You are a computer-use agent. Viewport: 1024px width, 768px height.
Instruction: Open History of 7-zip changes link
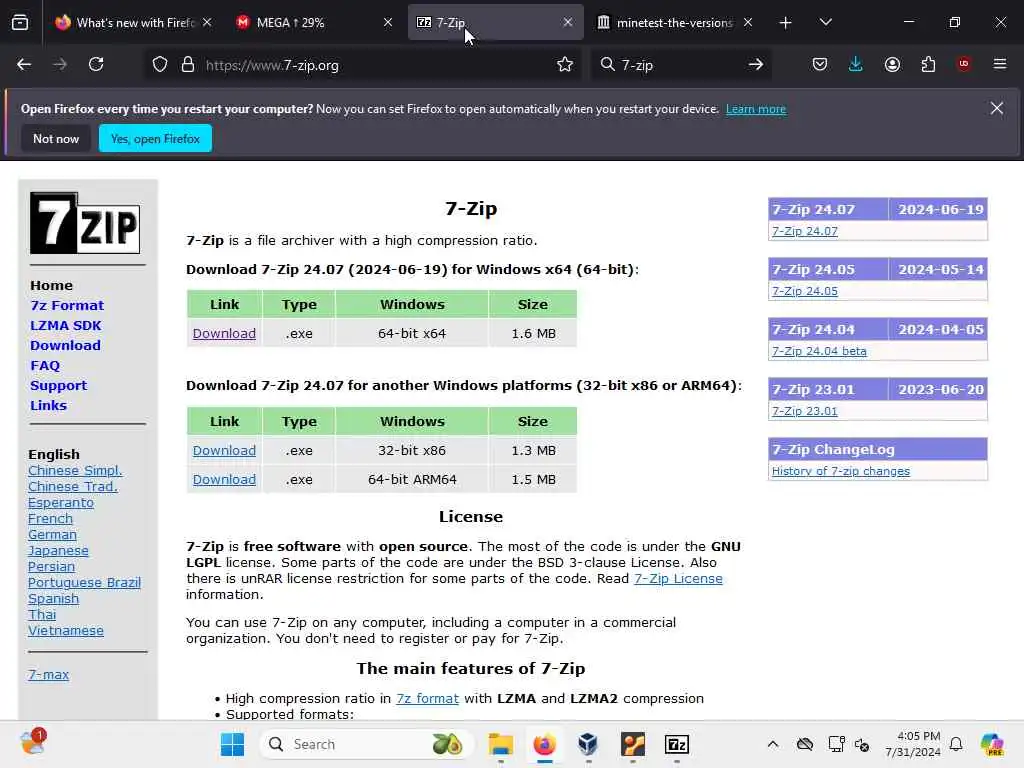pos(840,471)
